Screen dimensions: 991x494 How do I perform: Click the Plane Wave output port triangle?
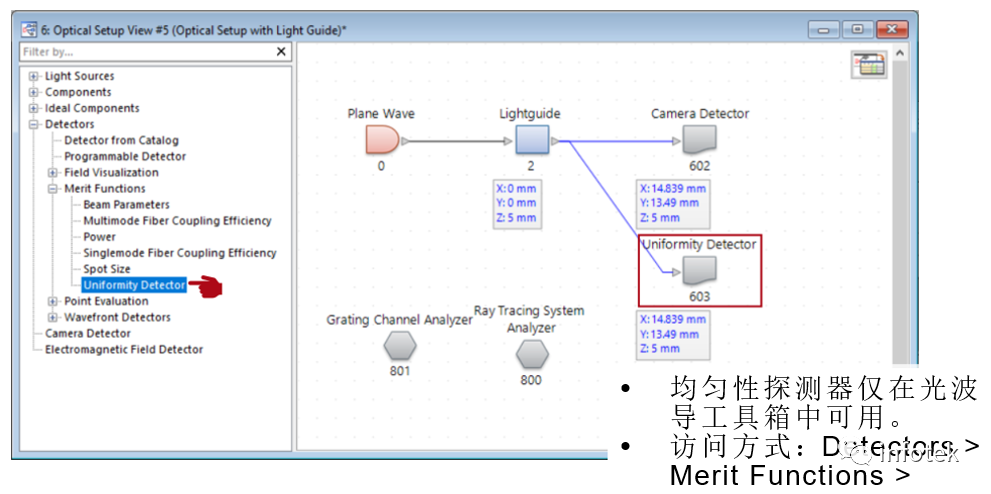405,141
